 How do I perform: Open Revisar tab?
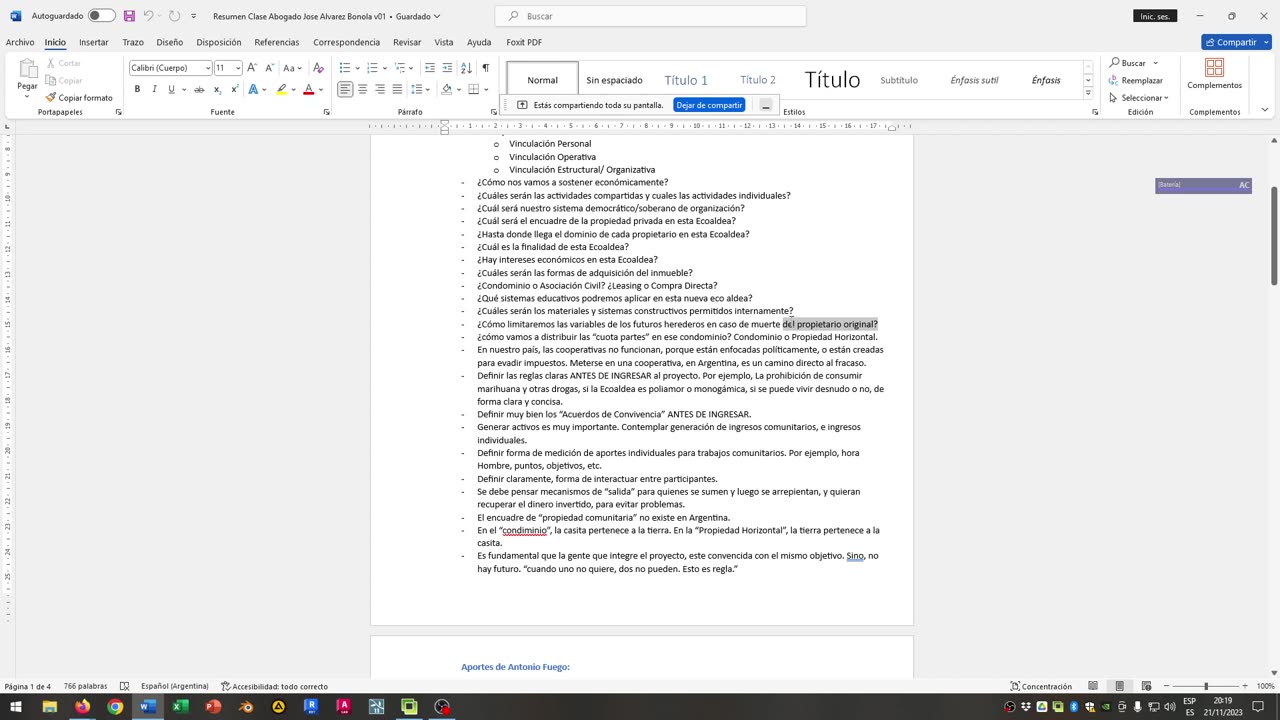(407, 42)
